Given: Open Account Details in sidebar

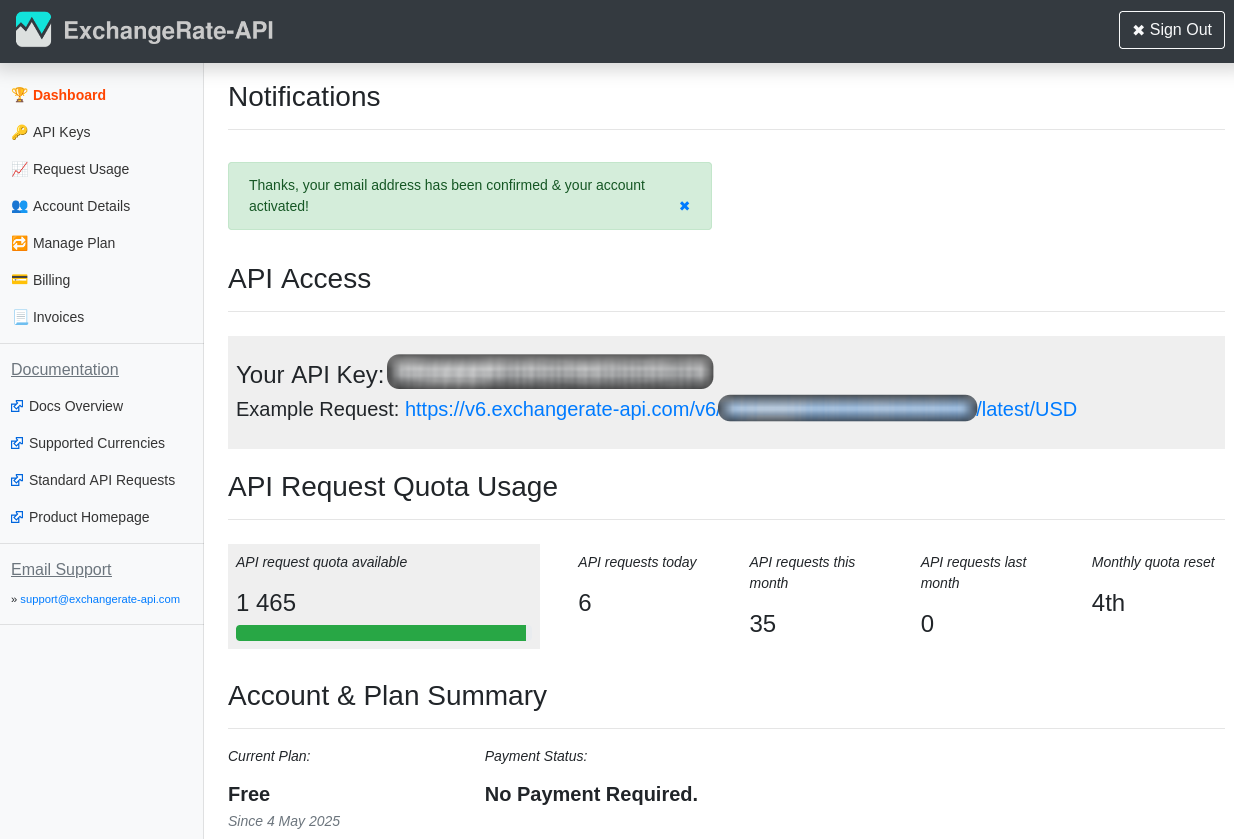Looking at the screenshot, I should pyautogui.click(x=81, y=206).
